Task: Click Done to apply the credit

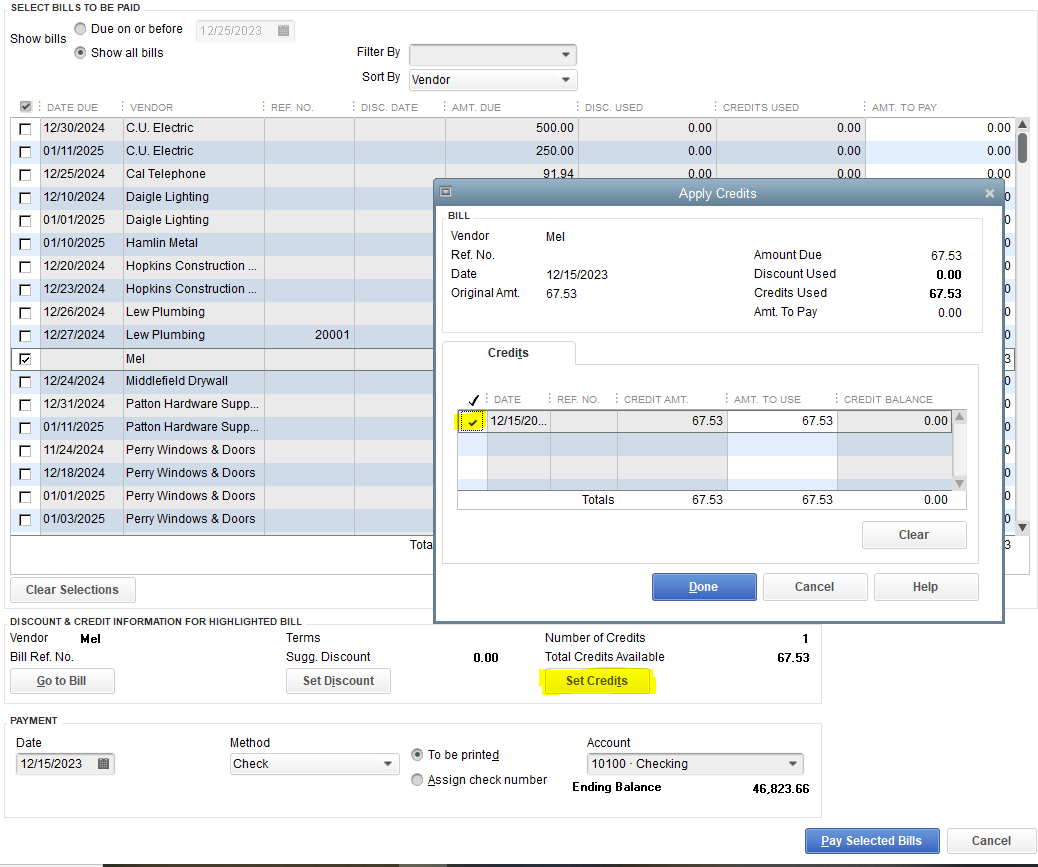Action: [x=704, y=587]
